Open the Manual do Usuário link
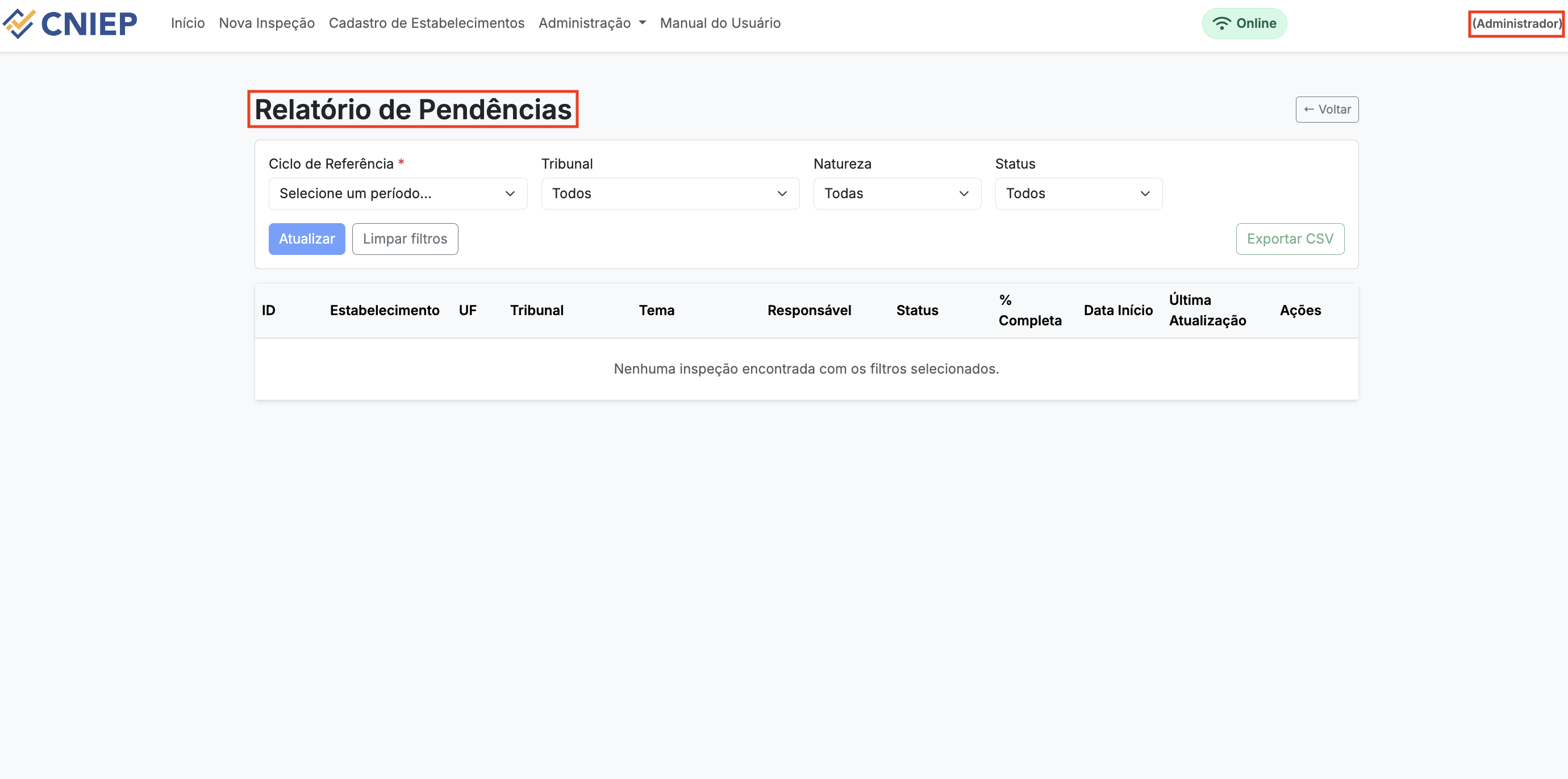The image size is (1568, 779). [x=719, y=23]
